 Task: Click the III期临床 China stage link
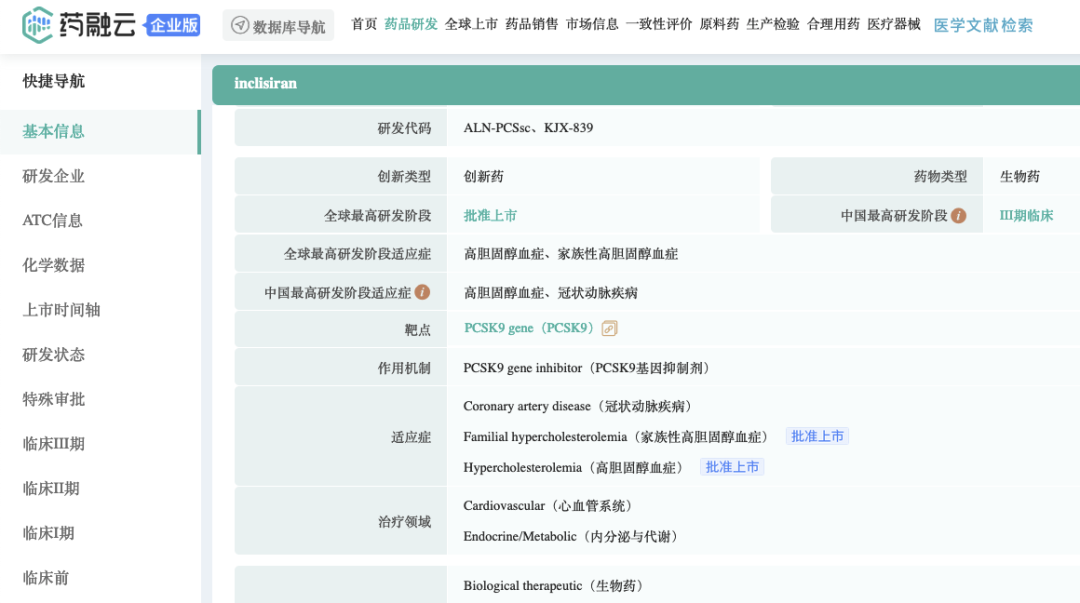pyautogui.click(x=1026, y=215)
